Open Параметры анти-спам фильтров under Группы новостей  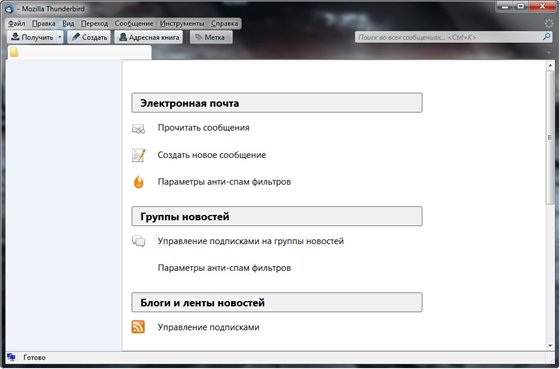tap(224, 268)
